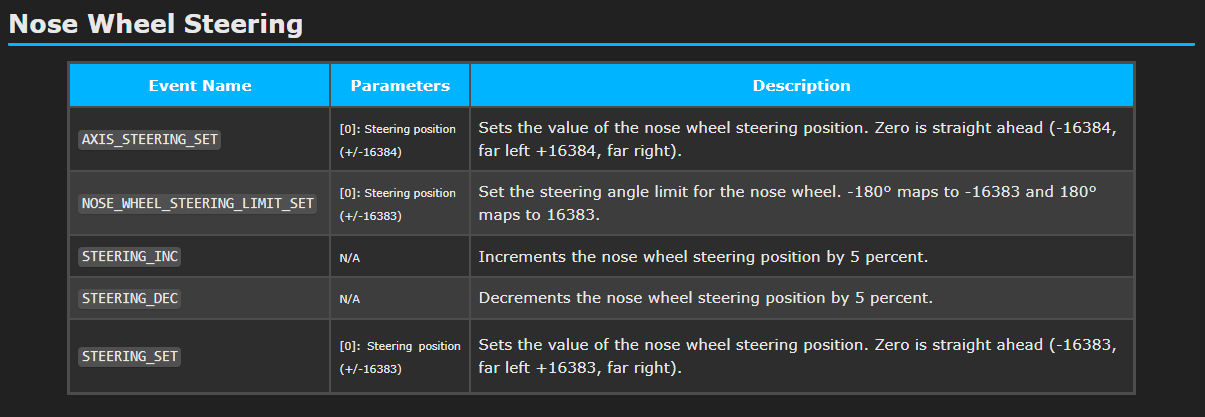Click the blue line under the heading
This screenshot has height=417, width=1205.
(601, 44)
